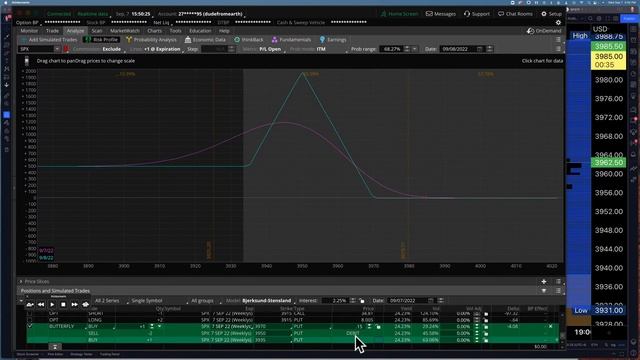Click the SPX symbol input field
The width and height of the screenshot is (640, 360).
(x=36, y=49)
